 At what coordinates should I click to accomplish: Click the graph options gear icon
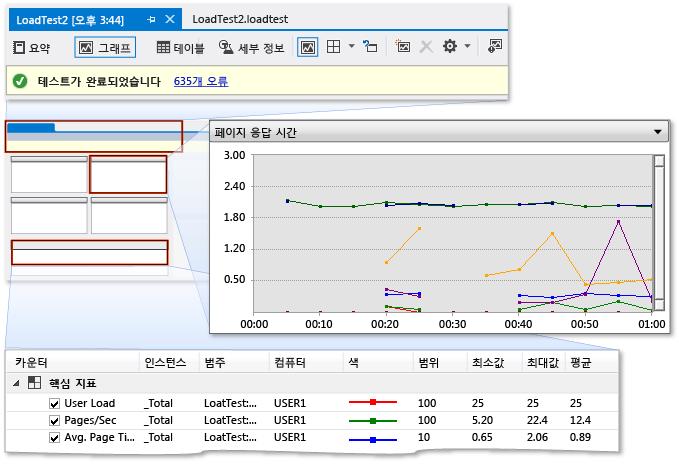tap(450, 46)
